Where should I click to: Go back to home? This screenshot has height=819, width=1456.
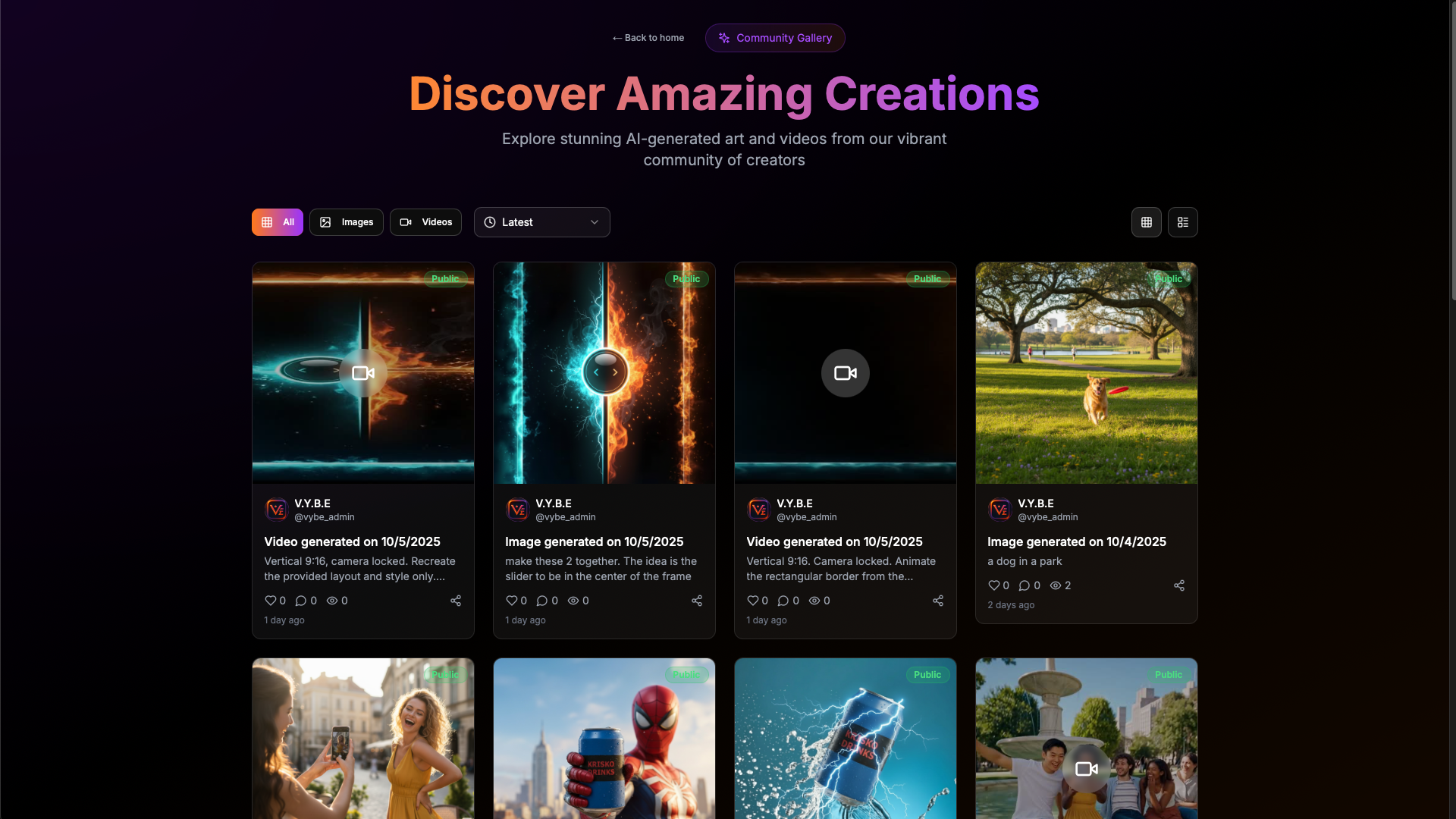648,38
